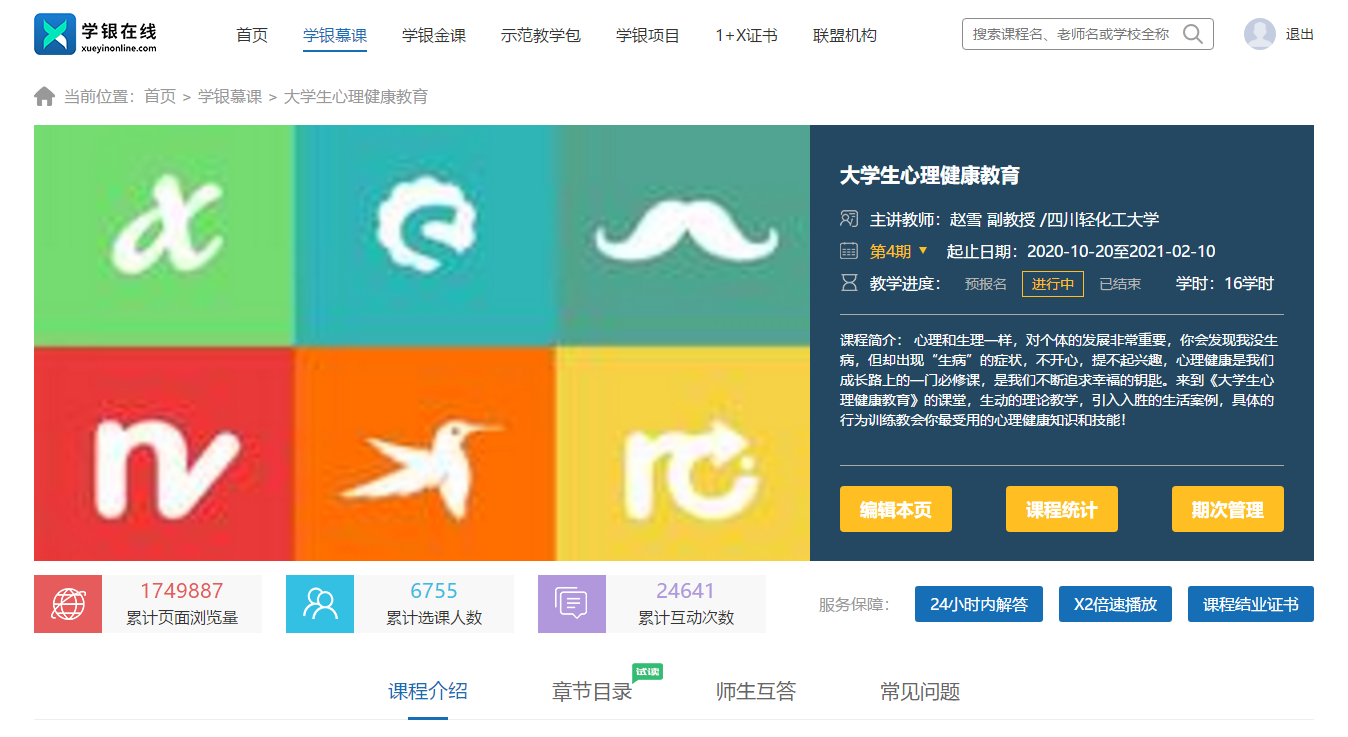Click the 课程结业证书 button
The image size is (1348, 737).
click(x=1251, y=604)
